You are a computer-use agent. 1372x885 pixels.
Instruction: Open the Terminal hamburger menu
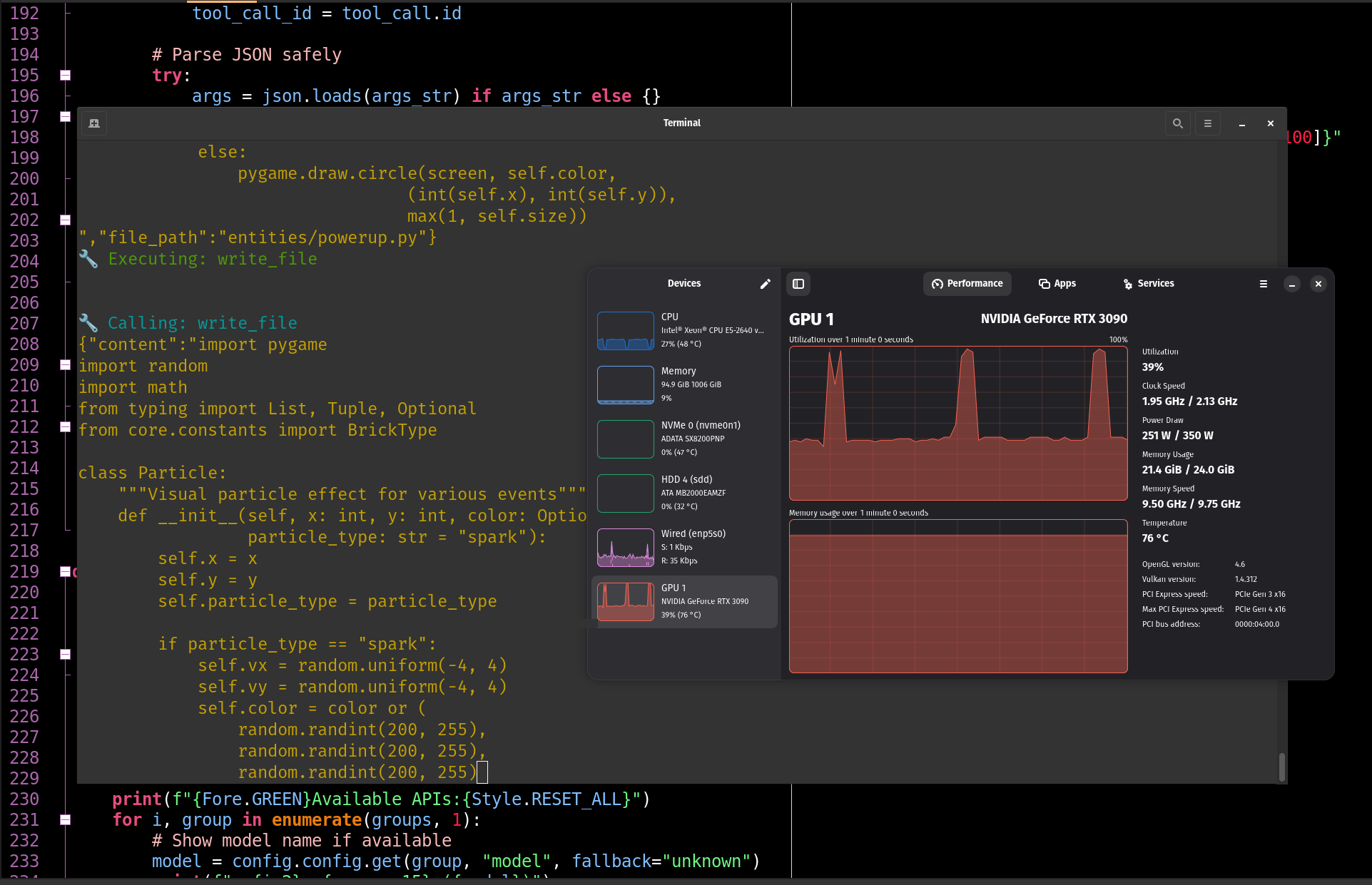(x=1208, y=123)
